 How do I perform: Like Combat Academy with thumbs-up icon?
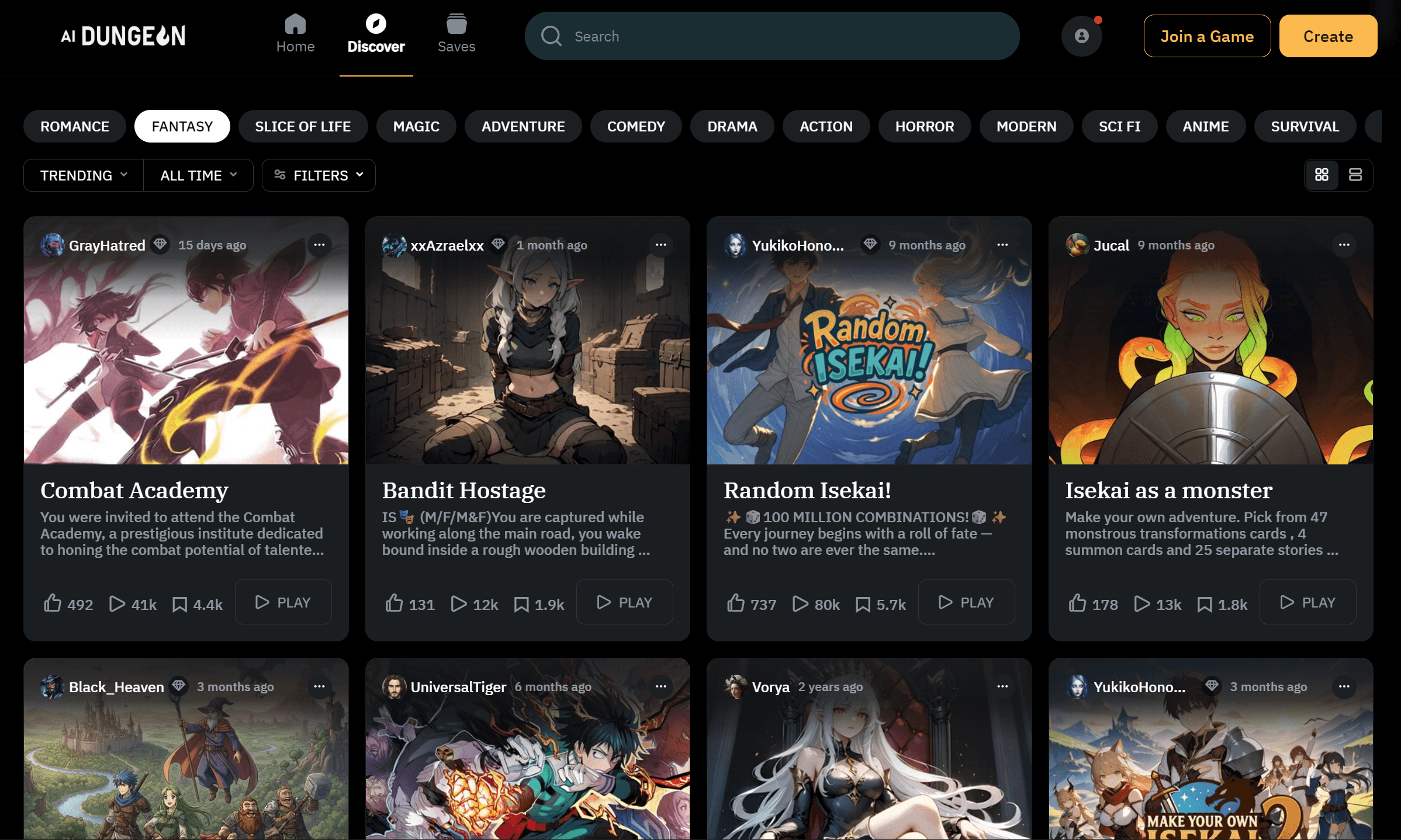click(x=53, y=603)
